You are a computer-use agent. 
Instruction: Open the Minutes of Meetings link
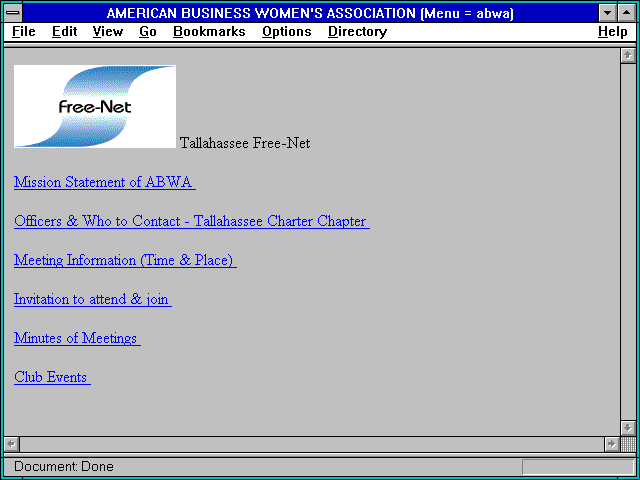pyautogui.click(x=77, y=338)
